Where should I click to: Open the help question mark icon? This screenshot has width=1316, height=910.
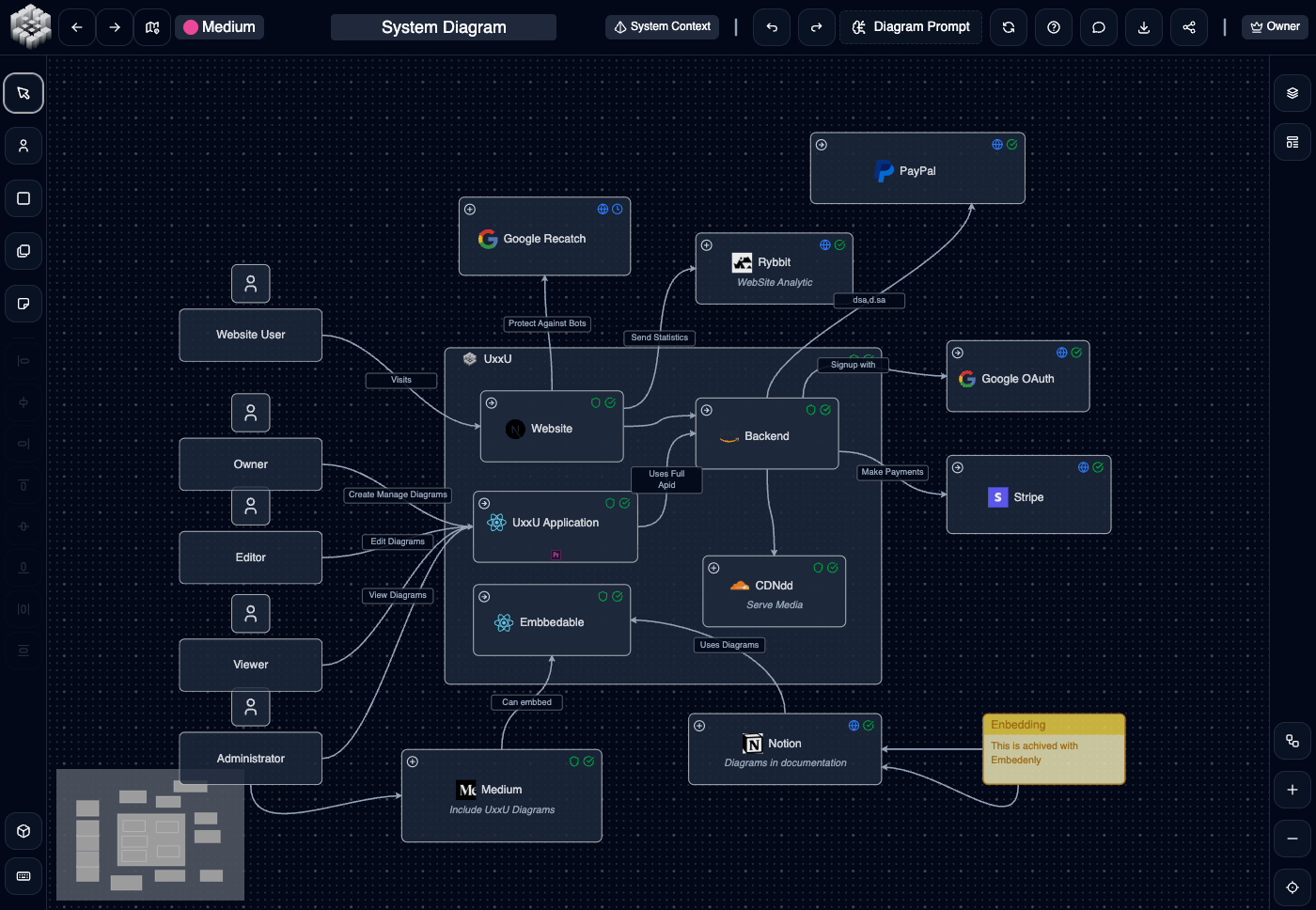click(x=1054, y=27)
